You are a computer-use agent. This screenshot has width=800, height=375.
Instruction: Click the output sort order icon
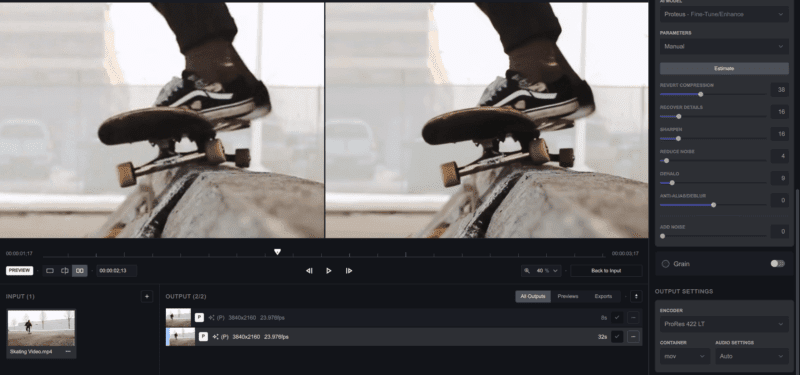point(636,296)
